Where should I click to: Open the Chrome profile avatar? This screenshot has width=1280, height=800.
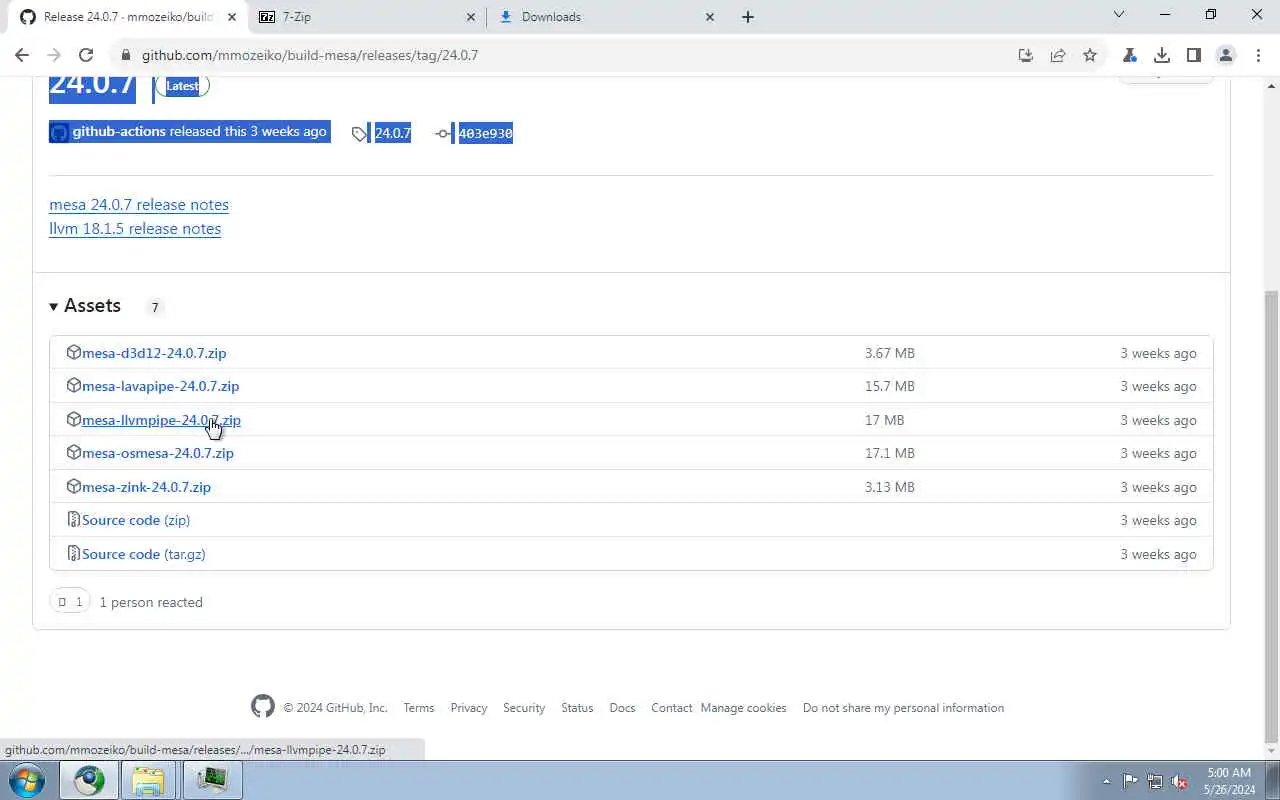click(1226, 55)
